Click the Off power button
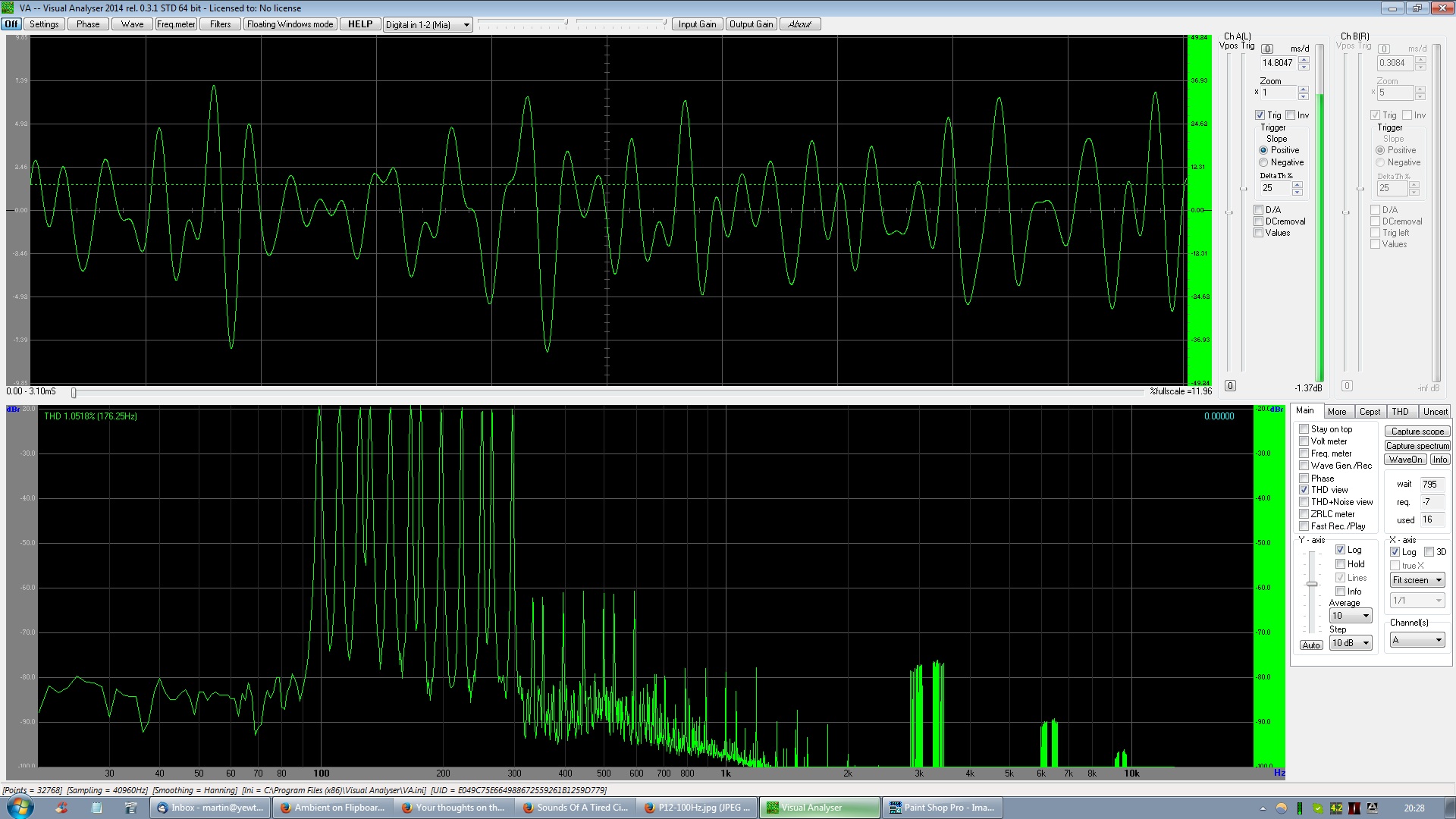Image resolution: width=1456 pixels, height=819 pixels. pyautogui.click(x=11, y=24)
